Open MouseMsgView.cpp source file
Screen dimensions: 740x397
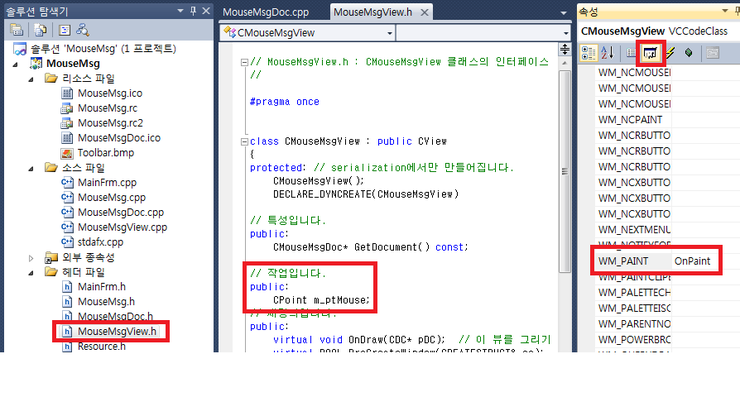122,227
